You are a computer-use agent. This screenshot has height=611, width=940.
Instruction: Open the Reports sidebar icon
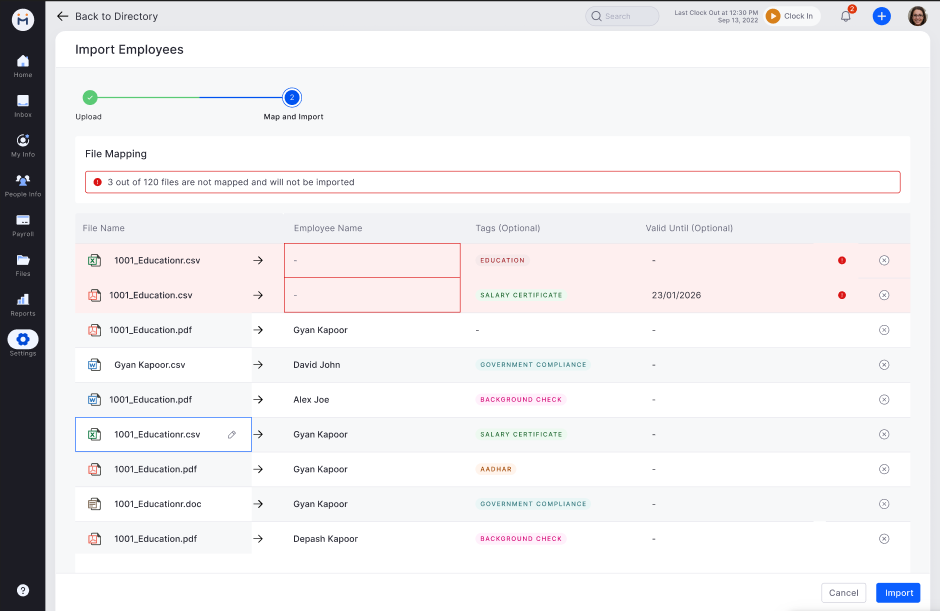pos(22,303)
